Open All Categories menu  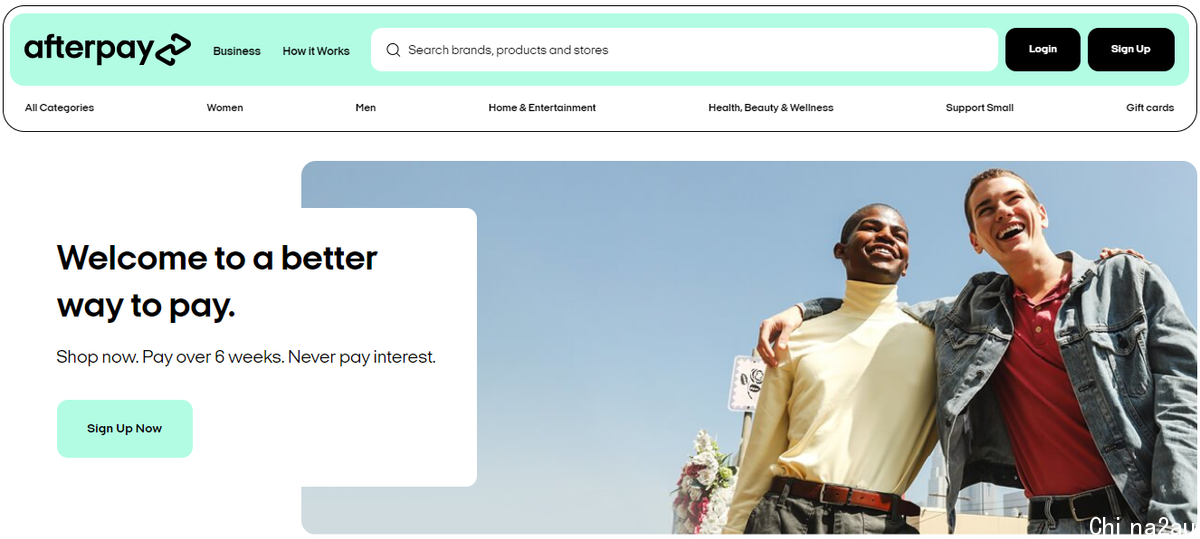click(59, 108)
